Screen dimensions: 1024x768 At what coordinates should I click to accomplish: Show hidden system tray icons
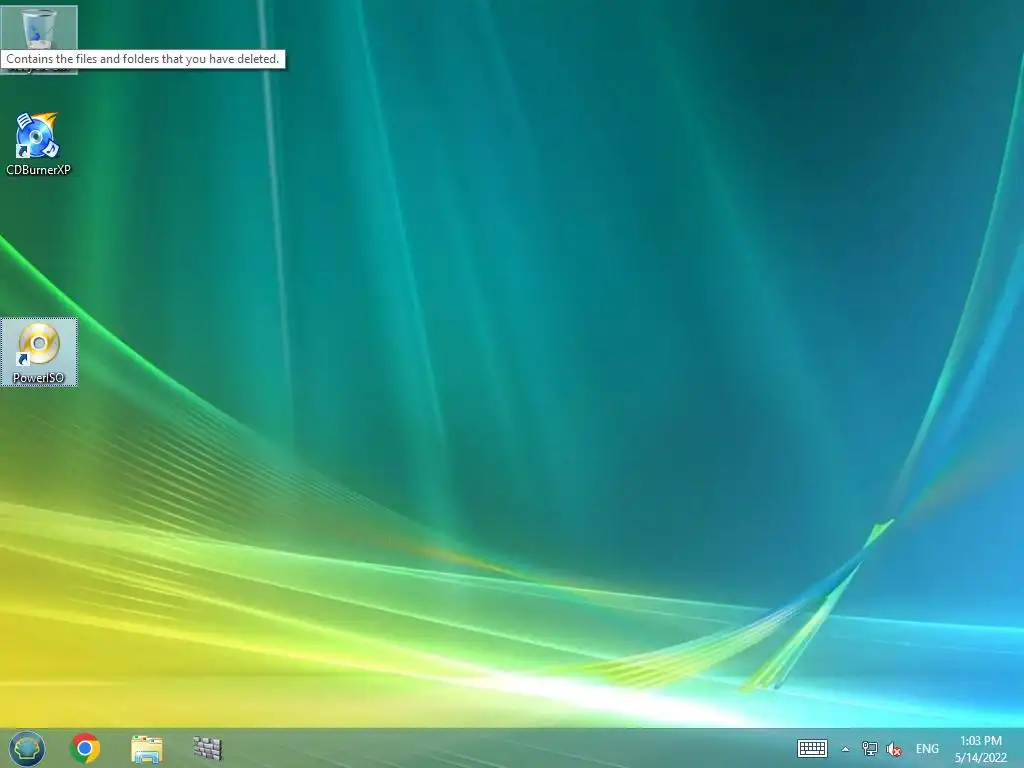845,749
